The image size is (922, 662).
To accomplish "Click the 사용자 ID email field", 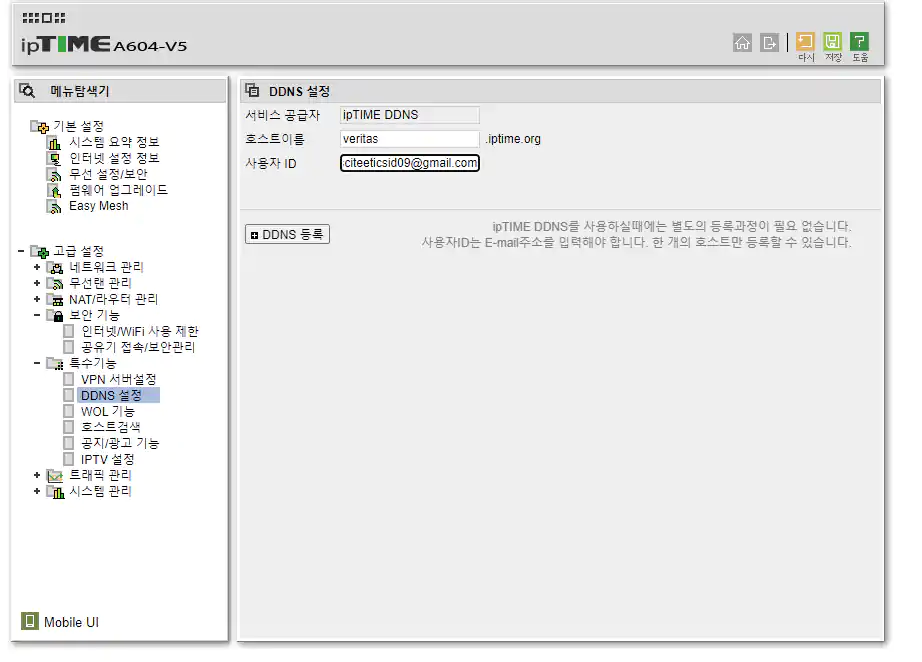I will coord(409,163).
